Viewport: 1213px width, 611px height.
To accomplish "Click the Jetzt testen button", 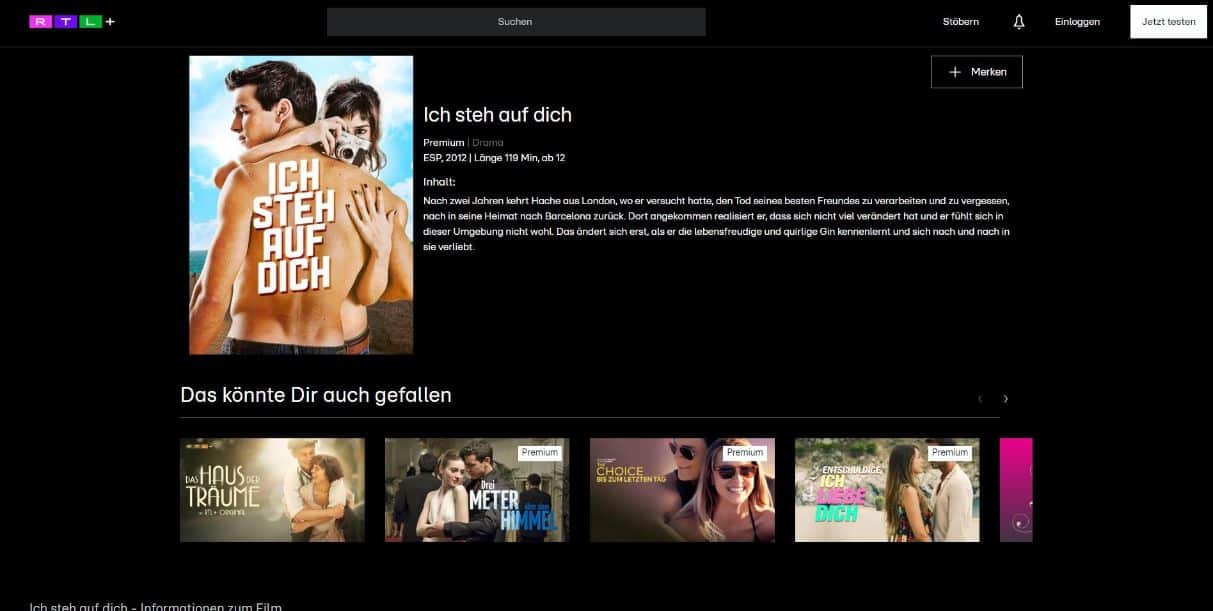I will click(x=1168, y=22).
